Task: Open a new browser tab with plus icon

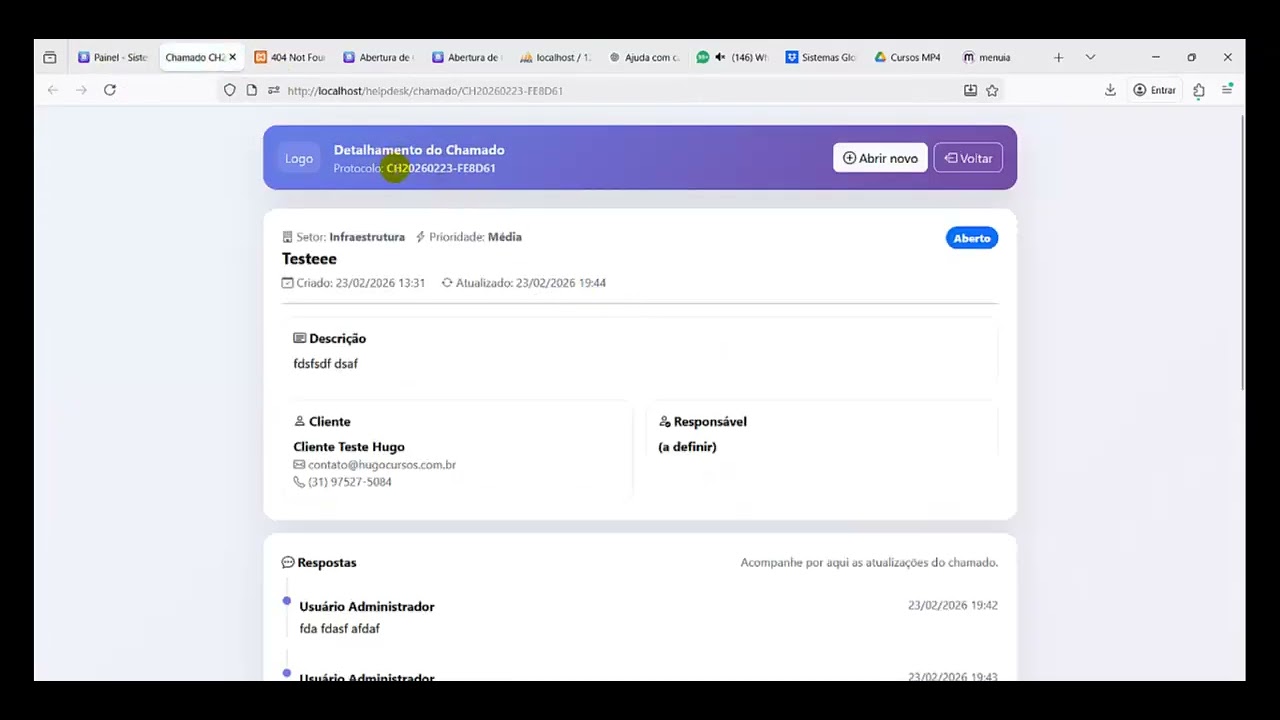Action: [x=1058, y=58]
